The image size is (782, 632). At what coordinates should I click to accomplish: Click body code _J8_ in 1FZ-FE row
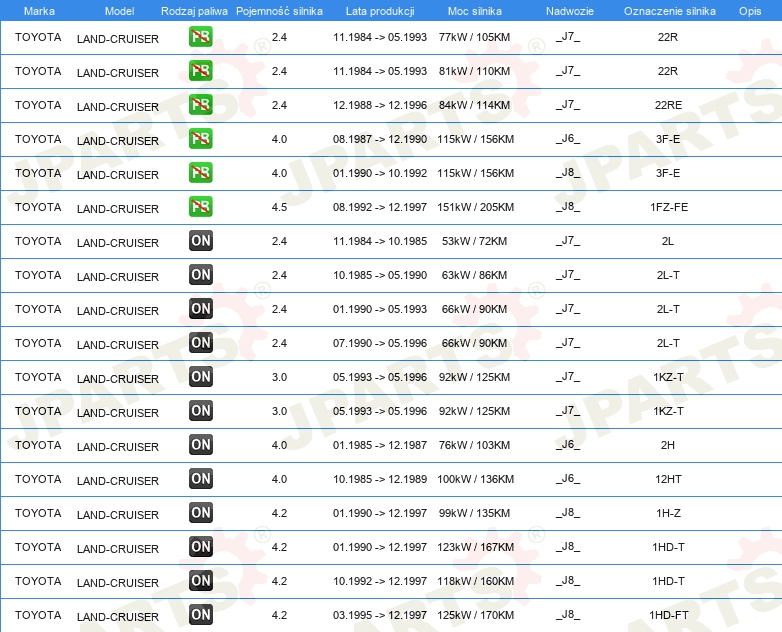pos(568,206)
